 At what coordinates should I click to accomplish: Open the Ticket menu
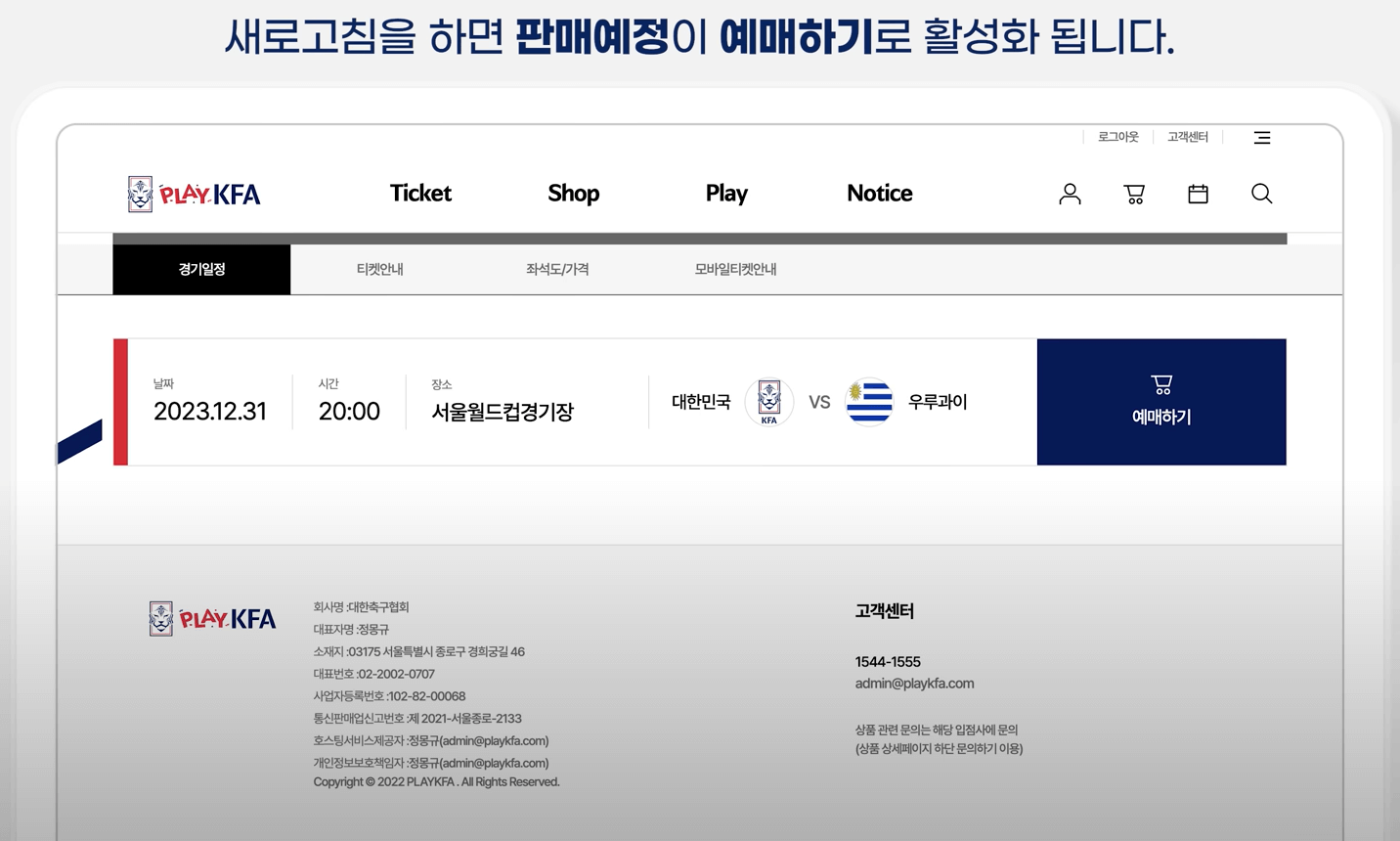pos(420,194)
